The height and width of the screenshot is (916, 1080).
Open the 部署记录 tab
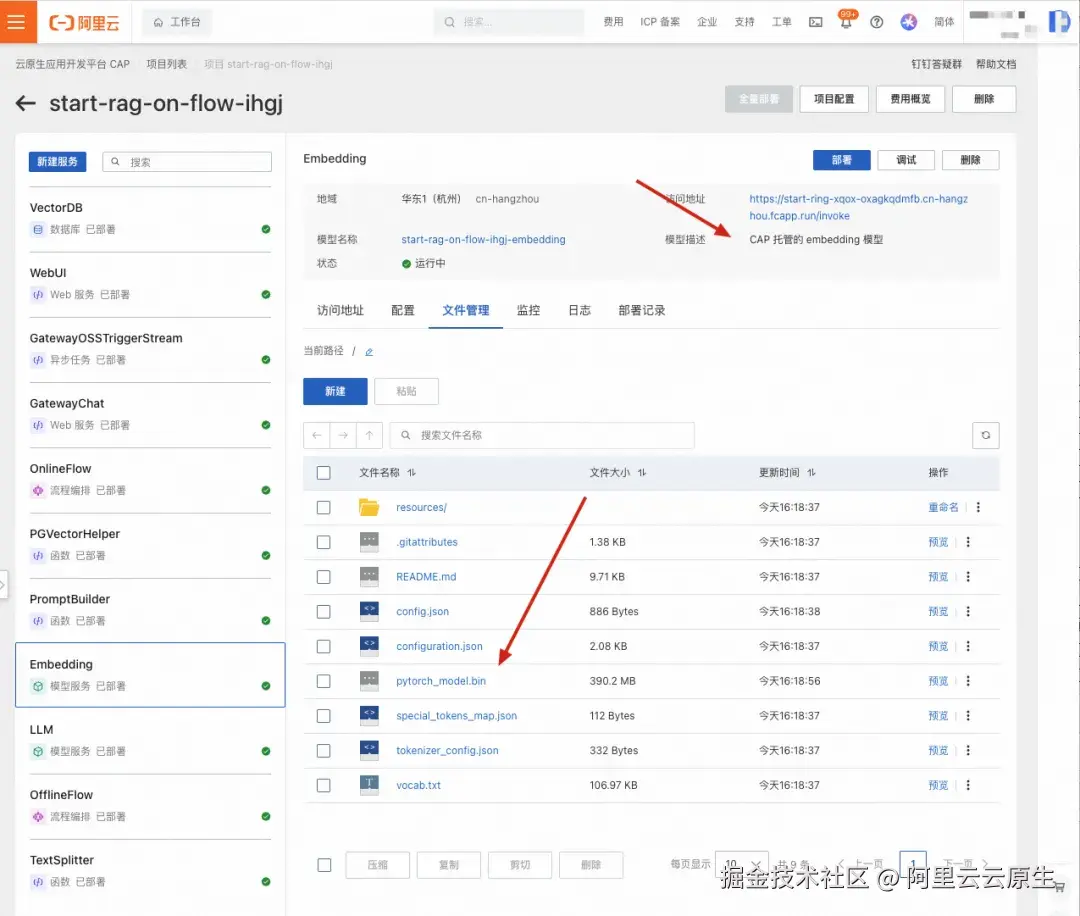(641, 310)
